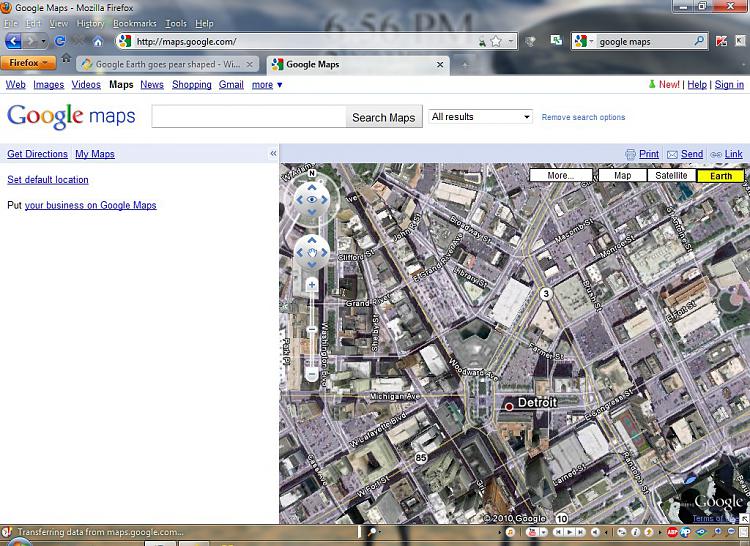Switch map view to Map mode

pyautogui.click(x=622, y=175)
